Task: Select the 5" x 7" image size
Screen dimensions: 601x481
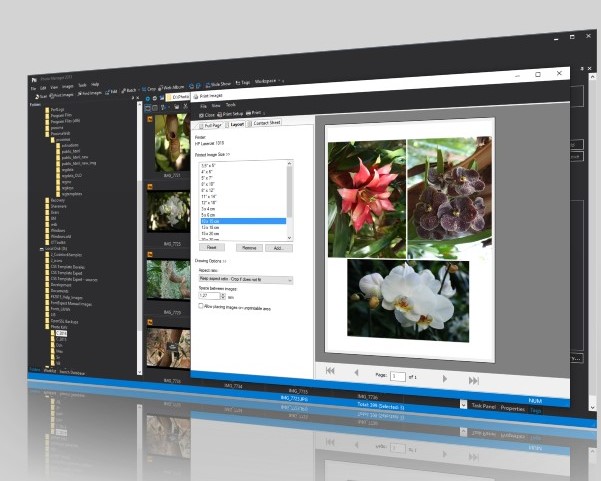Action: [207, 178]
